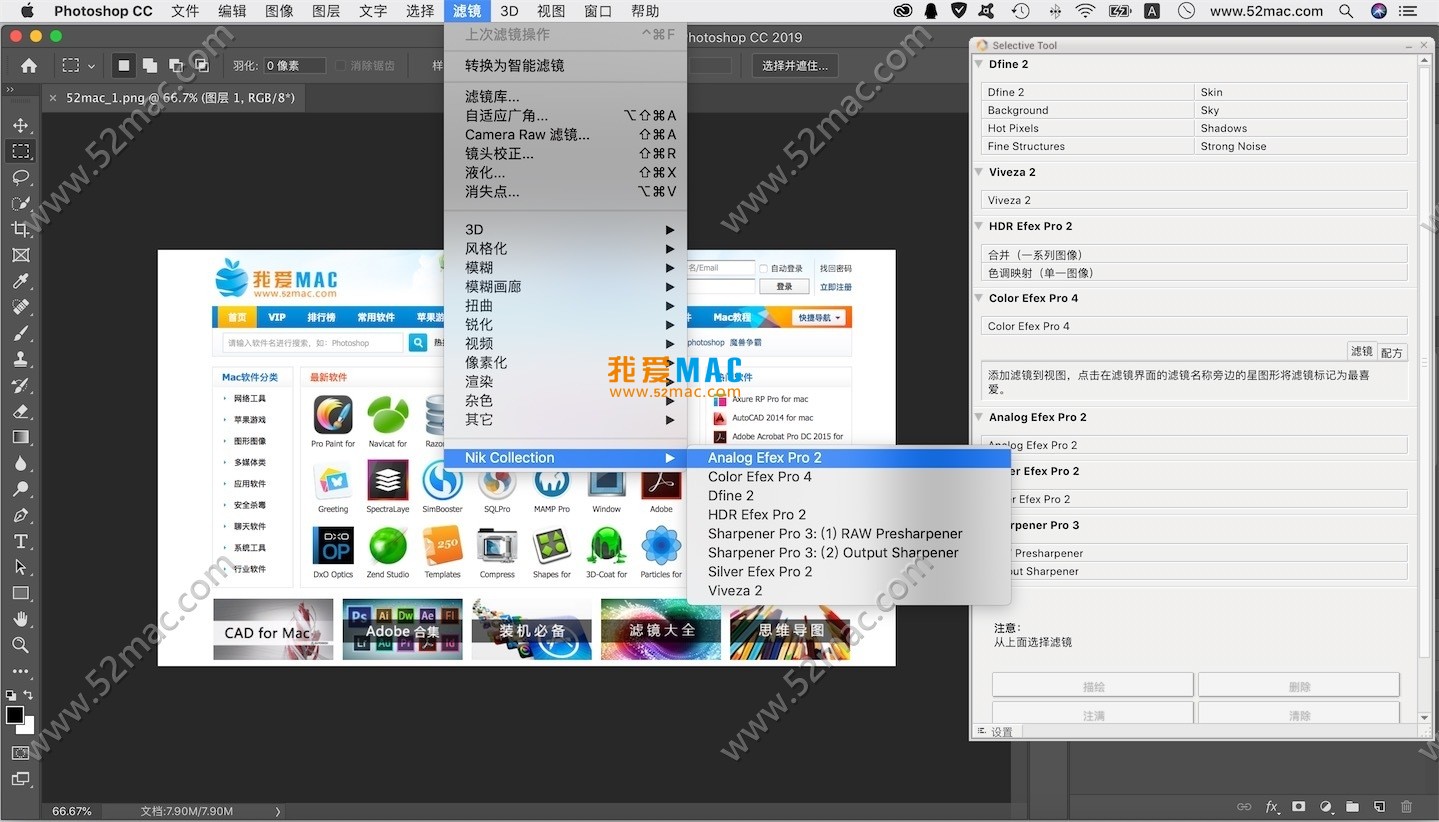
Task: Select the Crop tool
Action: (20, 229)
